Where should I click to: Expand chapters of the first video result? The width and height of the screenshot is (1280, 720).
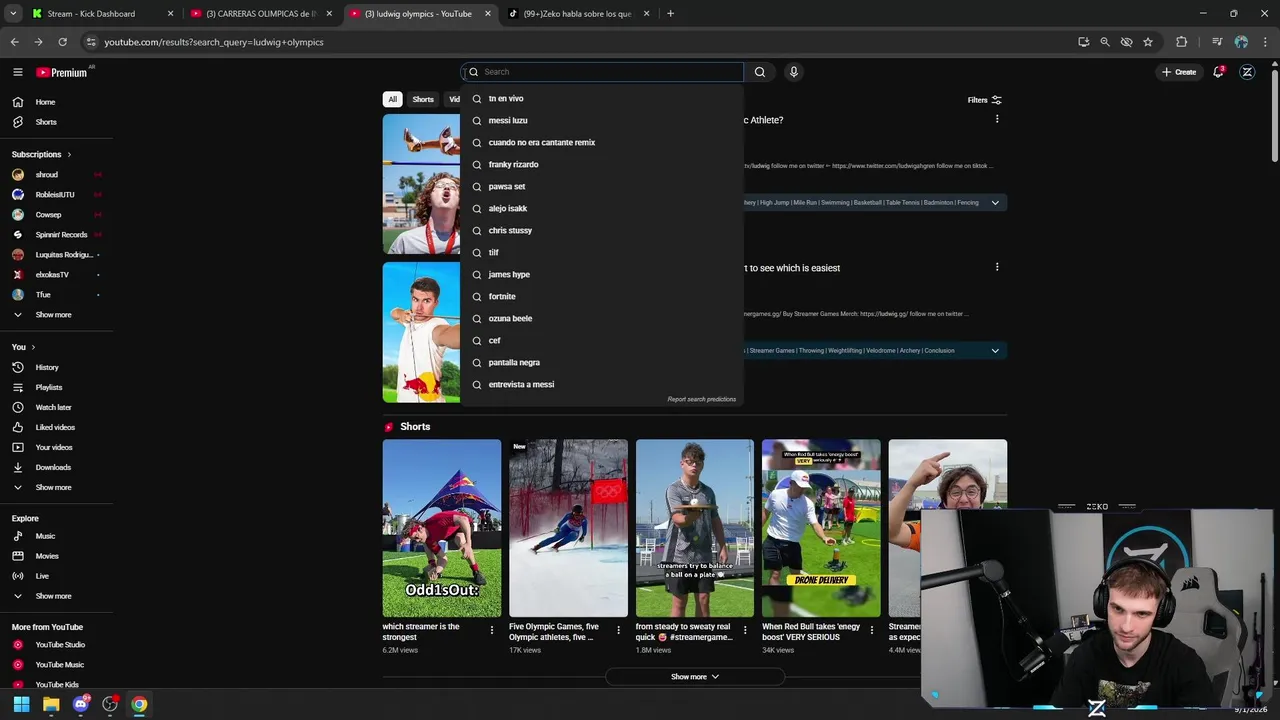pos(995,203)
